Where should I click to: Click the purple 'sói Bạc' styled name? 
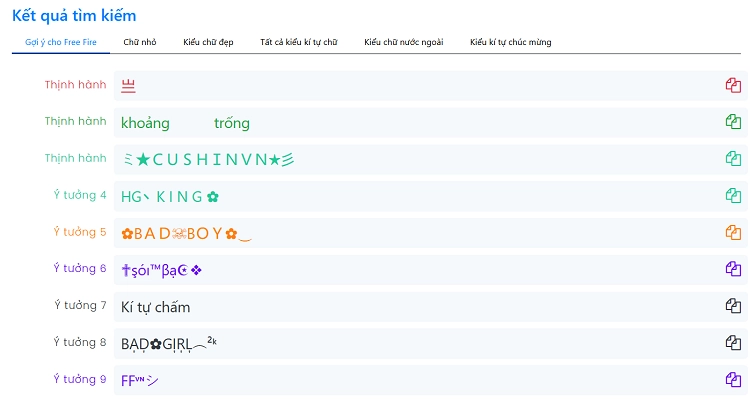click(161, 270)
